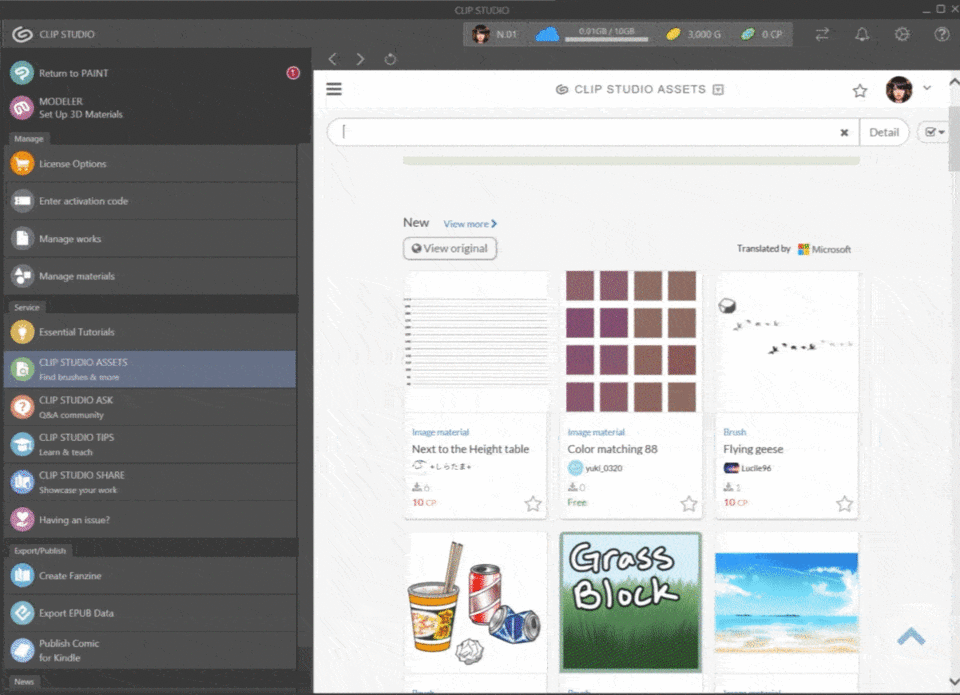The image size is (960, 695).
Task: Open the Flying geese brush thumbnail
Action: pos(787,342)
